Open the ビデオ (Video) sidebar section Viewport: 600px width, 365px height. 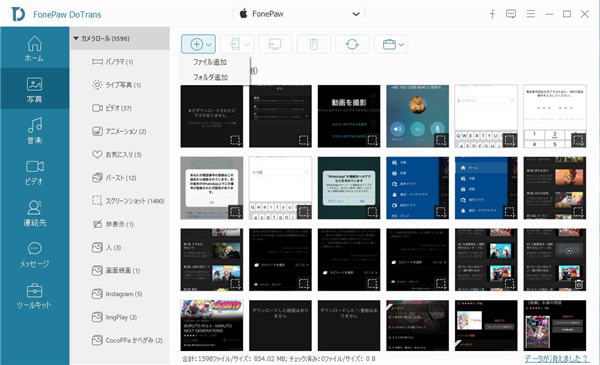click(x=34, y=172)
